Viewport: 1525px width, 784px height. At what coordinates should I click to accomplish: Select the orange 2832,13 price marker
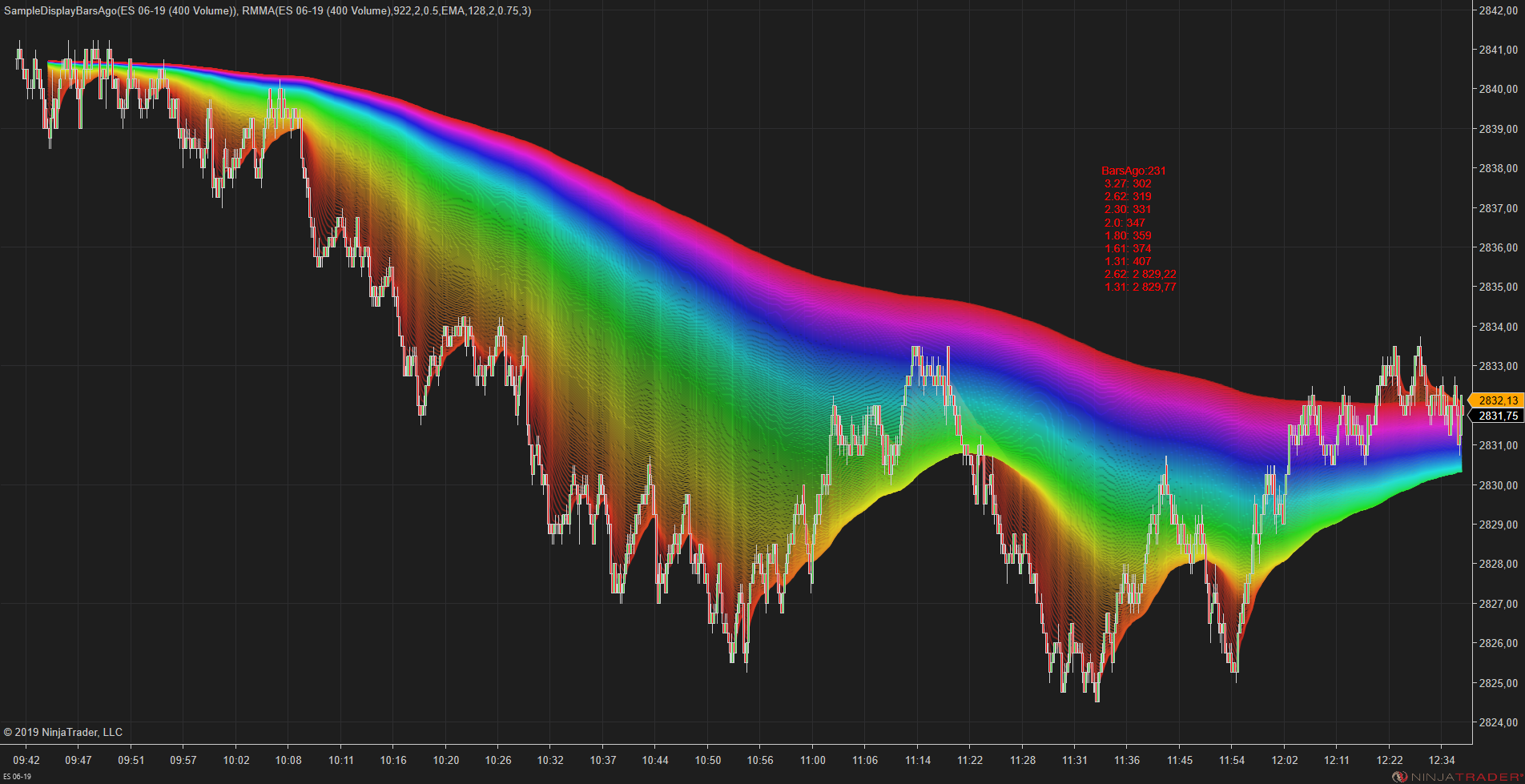(x=1495, y=400)
